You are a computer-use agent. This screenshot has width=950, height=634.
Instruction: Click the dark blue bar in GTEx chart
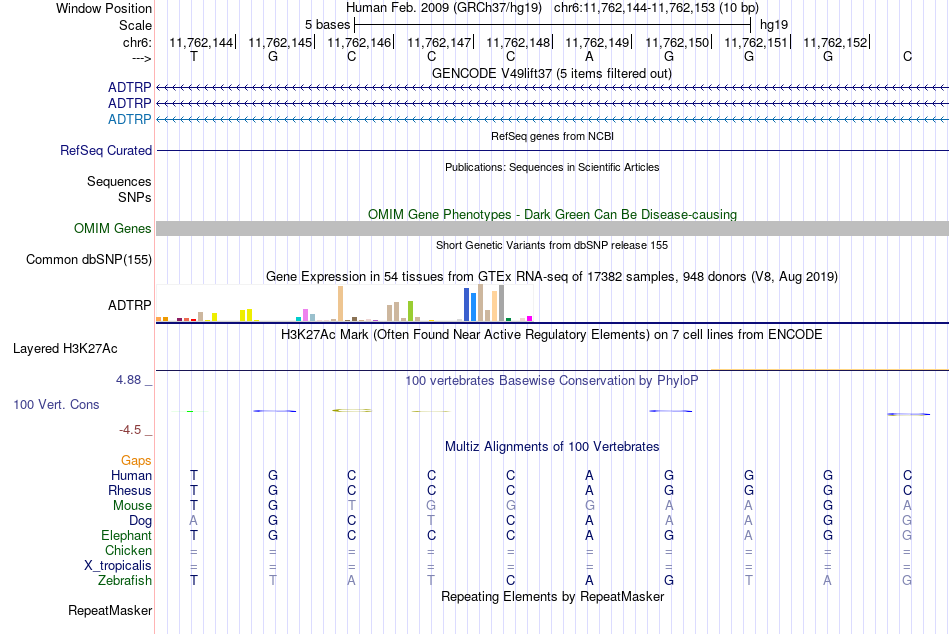coord(467,304)
